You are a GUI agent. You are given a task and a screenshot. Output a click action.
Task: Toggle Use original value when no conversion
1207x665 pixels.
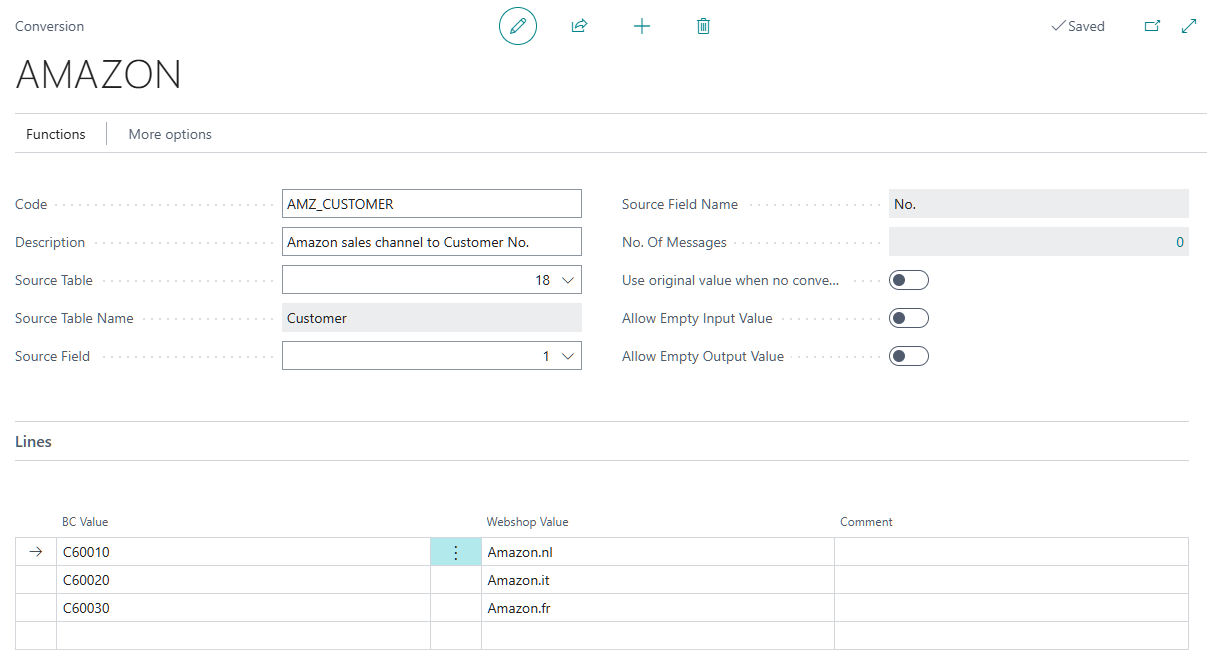coord(909,280)
